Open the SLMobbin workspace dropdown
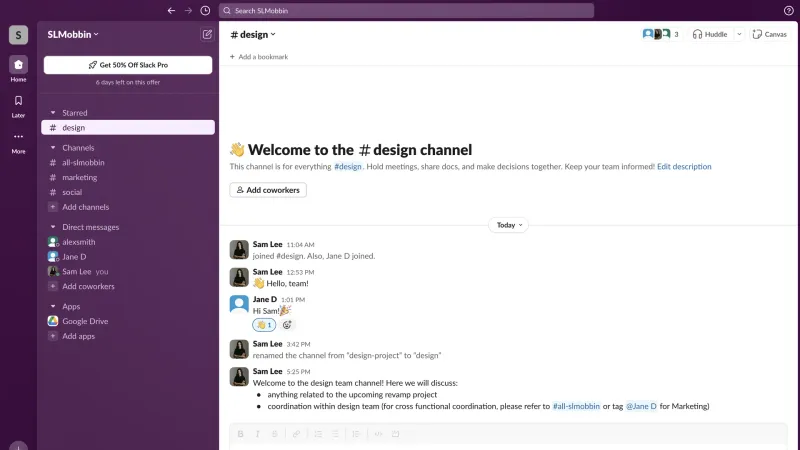This screenshot has width=800, height=450. point(72,34)
